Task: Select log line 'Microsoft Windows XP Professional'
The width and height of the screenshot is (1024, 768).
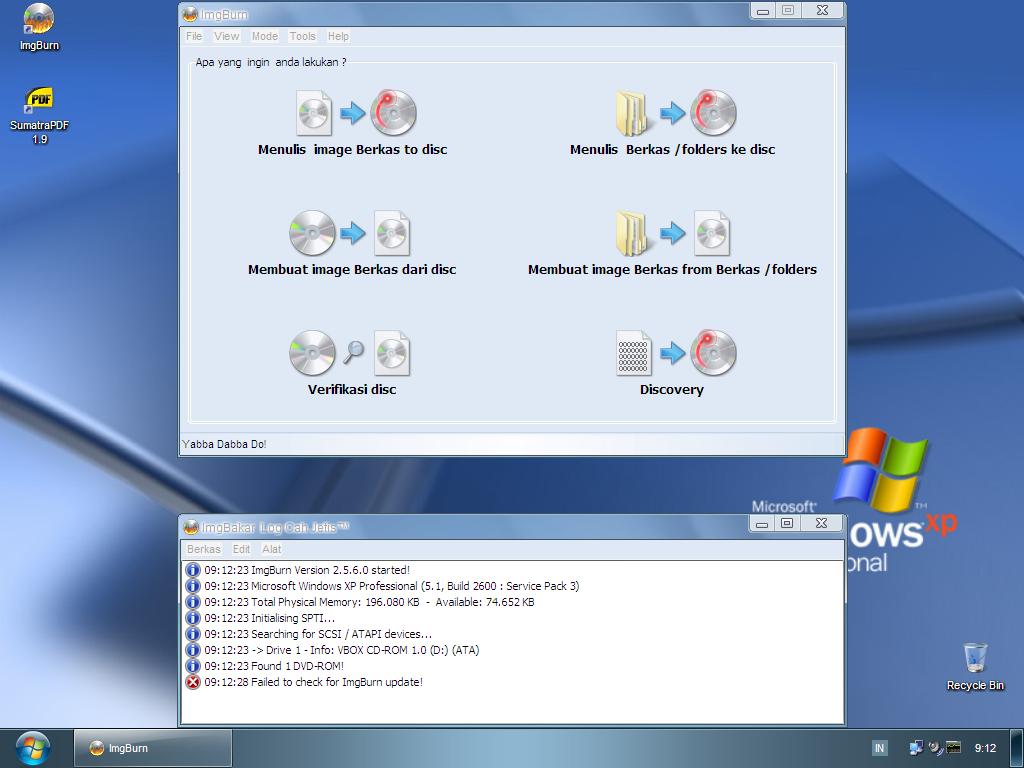Action: point(392,586)
